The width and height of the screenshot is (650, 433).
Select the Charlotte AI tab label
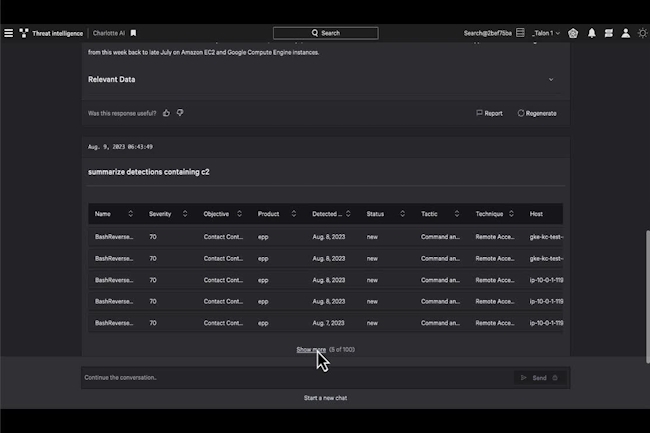pyautogui.click(x=108, y=33)
